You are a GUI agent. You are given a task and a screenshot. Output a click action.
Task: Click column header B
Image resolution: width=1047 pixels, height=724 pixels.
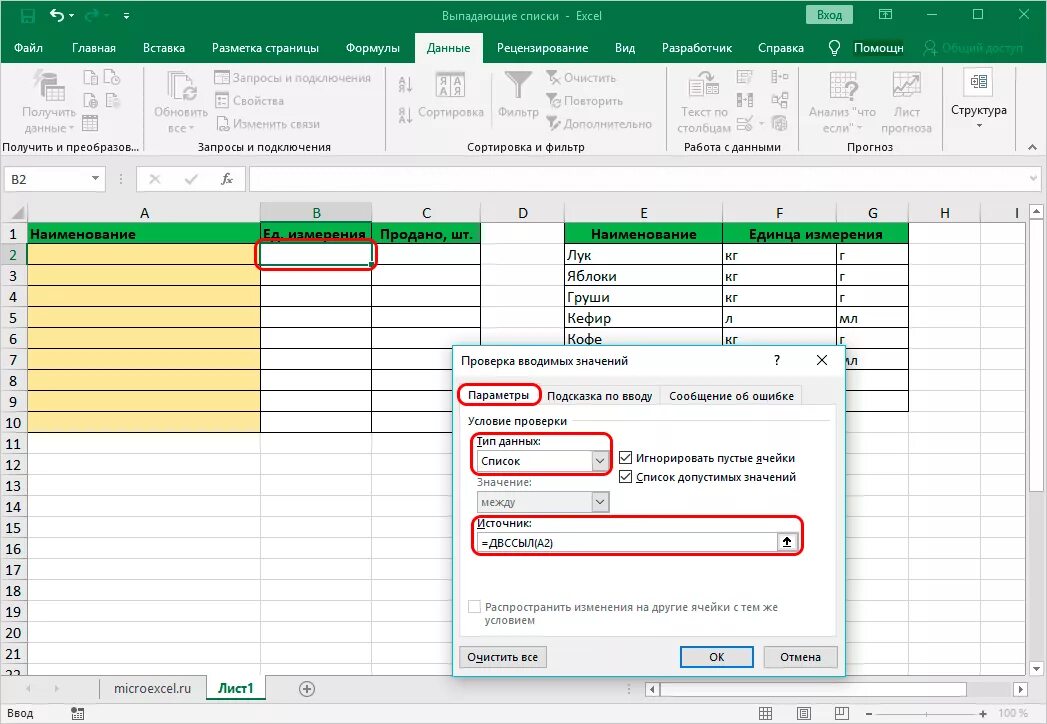(x=316, y=212)
